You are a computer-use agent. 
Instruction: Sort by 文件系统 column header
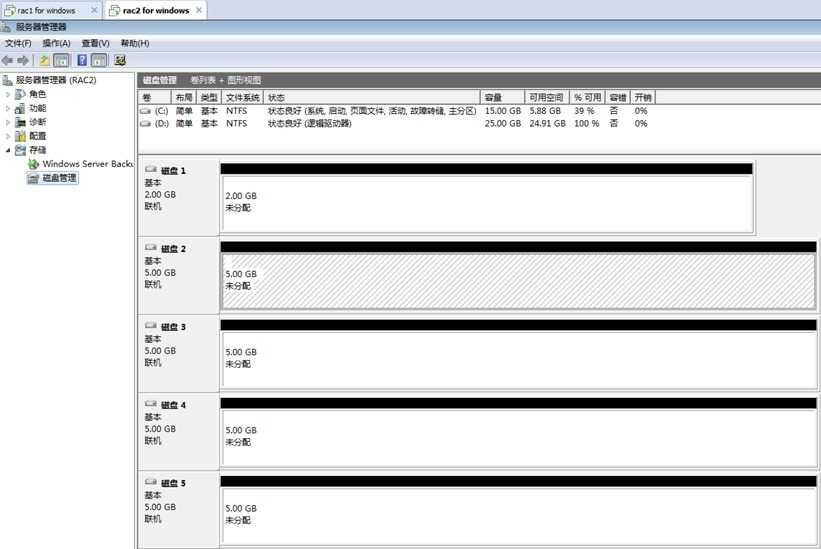(242, 97)
